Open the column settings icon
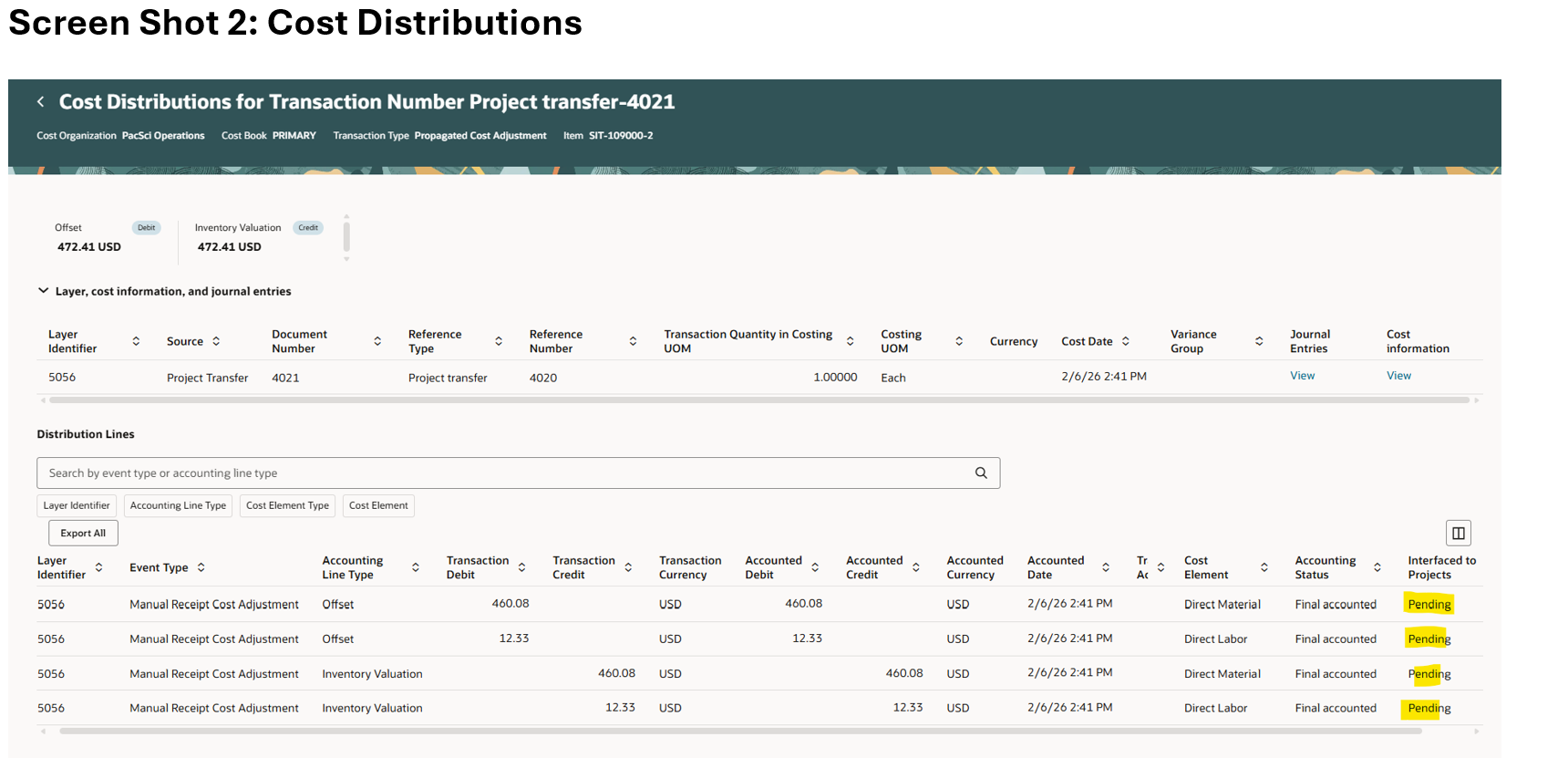1568x758 pixels. tap(1458, 533)
